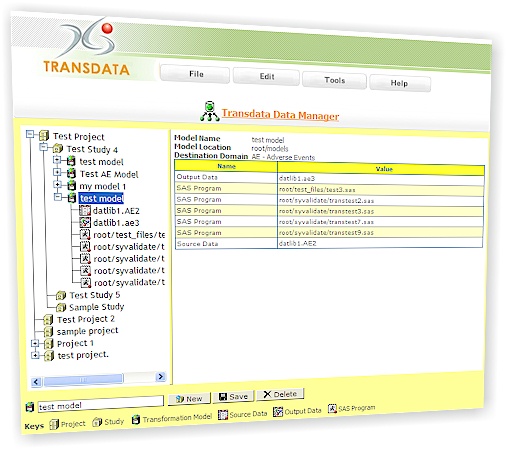This screenshot has width=506, height=450.
Task: Click the root/syvalidate/transtest7.sas value cell
Action: click(380, 222)
